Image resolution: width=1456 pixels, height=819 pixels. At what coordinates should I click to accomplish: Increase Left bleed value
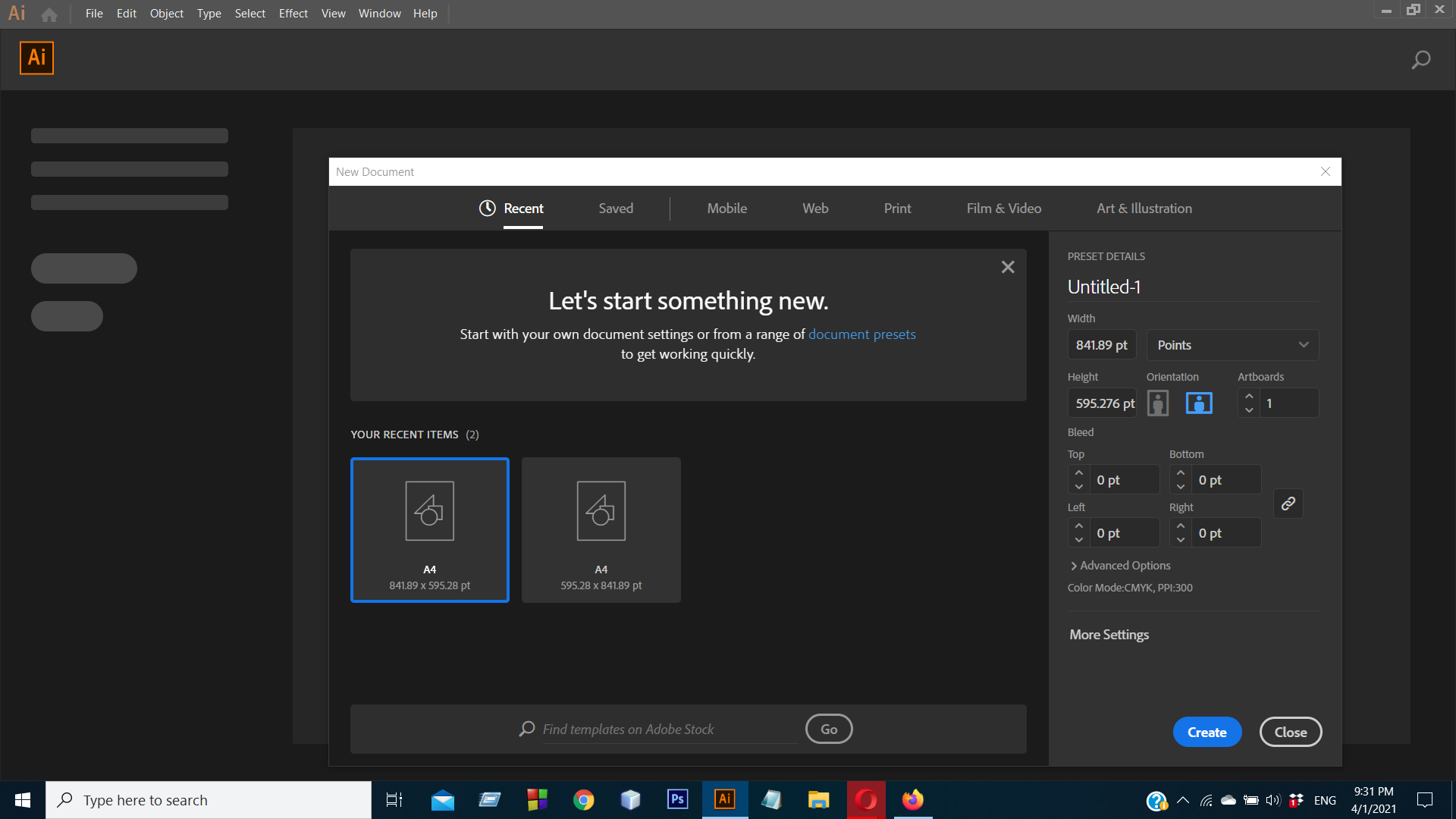coord(1078,526)
